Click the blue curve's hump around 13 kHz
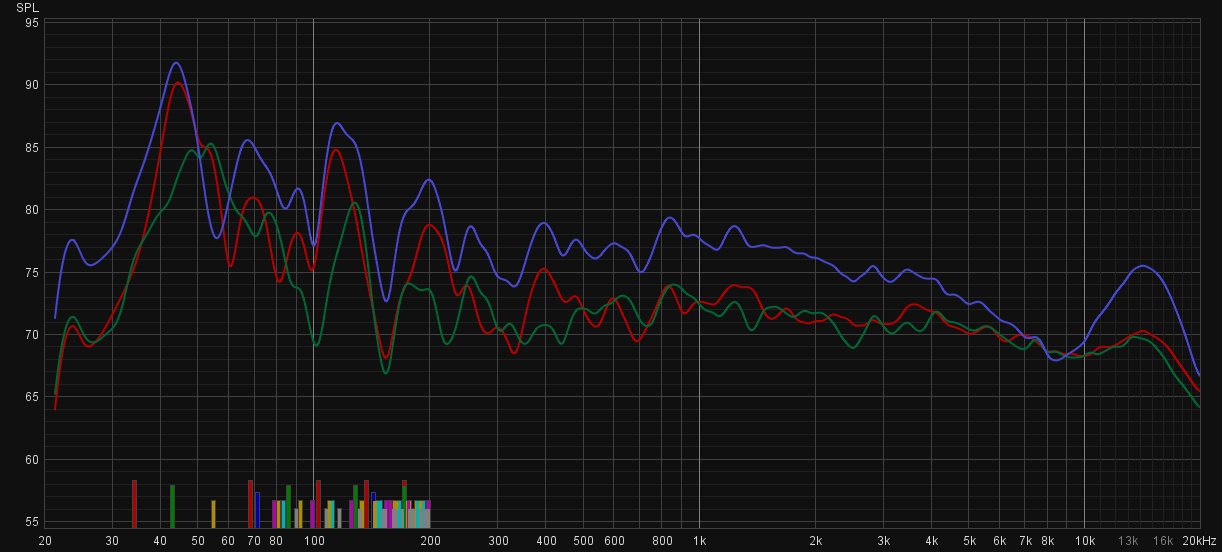 click(x=1143, y=266)
